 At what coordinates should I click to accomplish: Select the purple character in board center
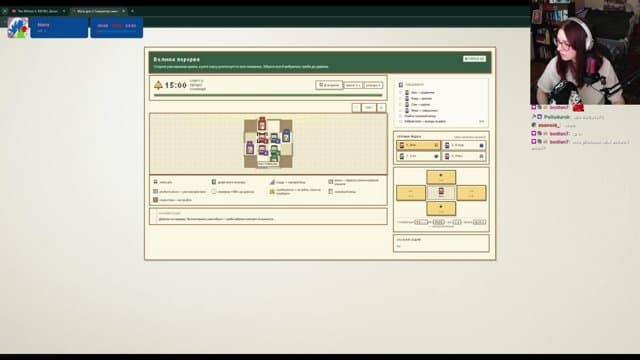coord(263,151)
